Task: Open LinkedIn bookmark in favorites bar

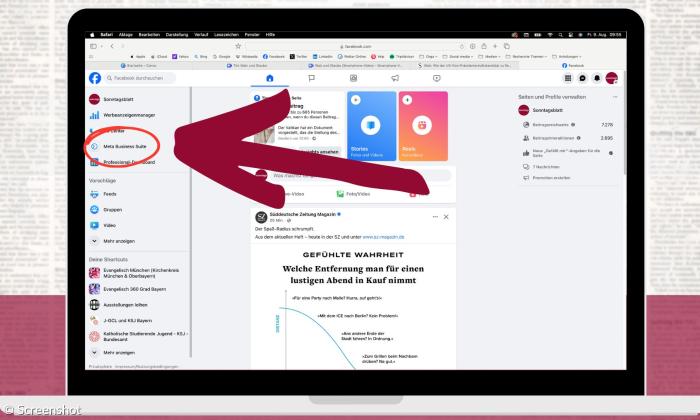Action: (x=323, y=57)
